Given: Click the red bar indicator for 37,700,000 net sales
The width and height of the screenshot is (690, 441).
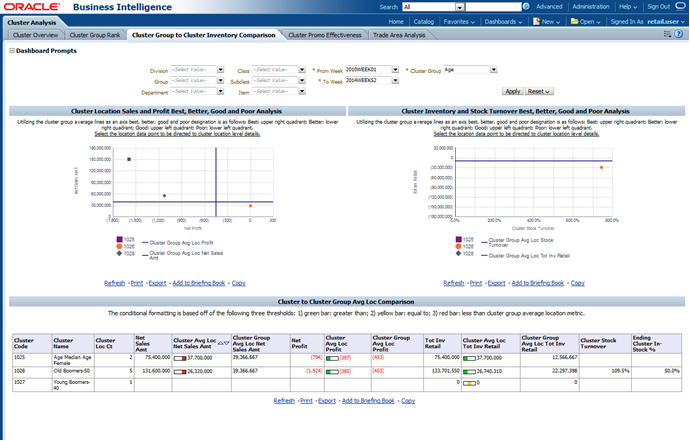Looking at the screenshot, I should (180, 358).
